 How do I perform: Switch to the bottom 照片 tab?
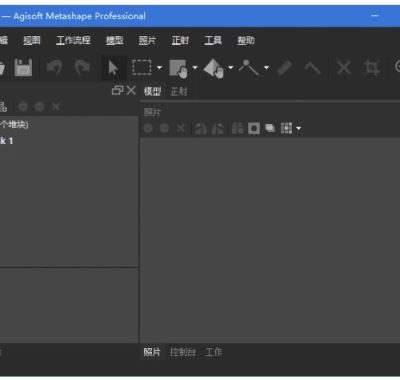[x=152, y=352]
